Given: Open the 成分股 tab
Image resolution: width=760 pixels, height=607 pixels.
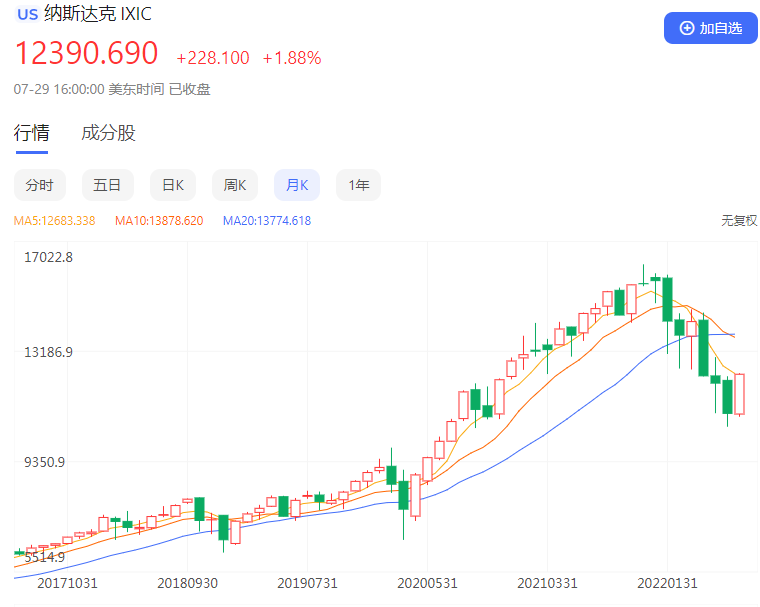Looking at the screenshot, I should tap(109, 133).
